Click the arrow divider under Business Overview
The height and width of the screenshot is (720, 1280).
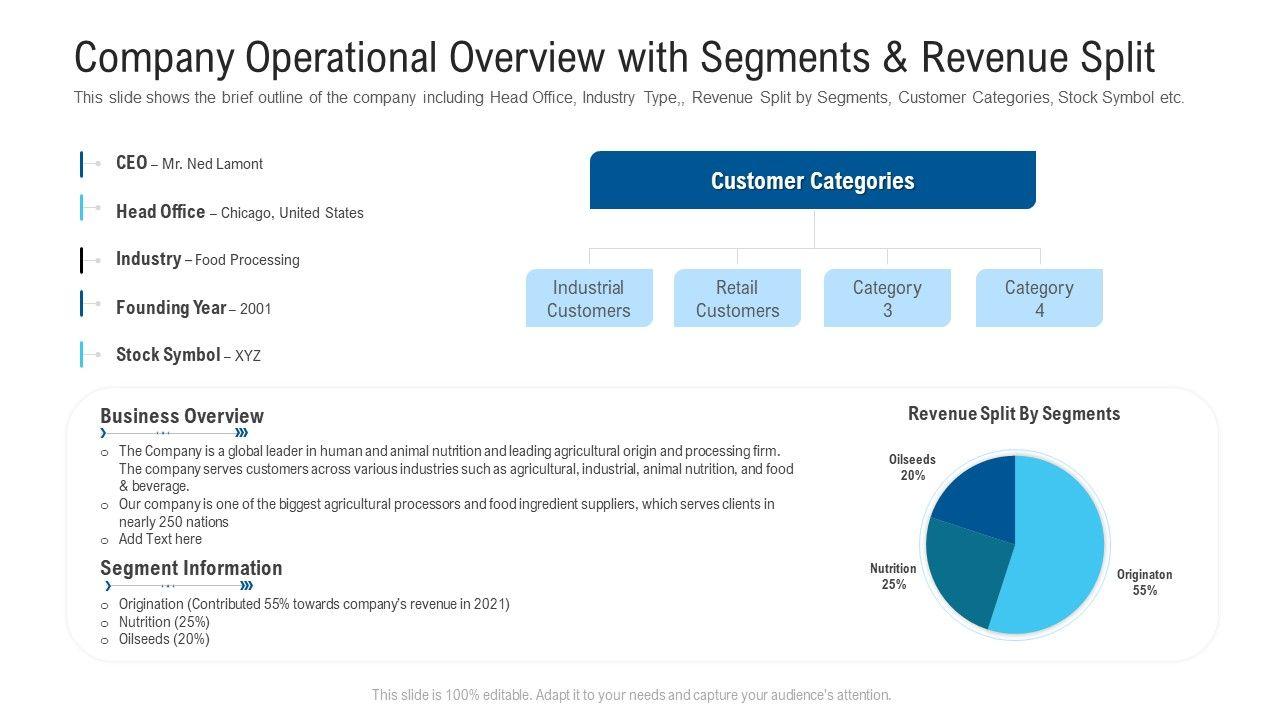[x=175, y=433]
